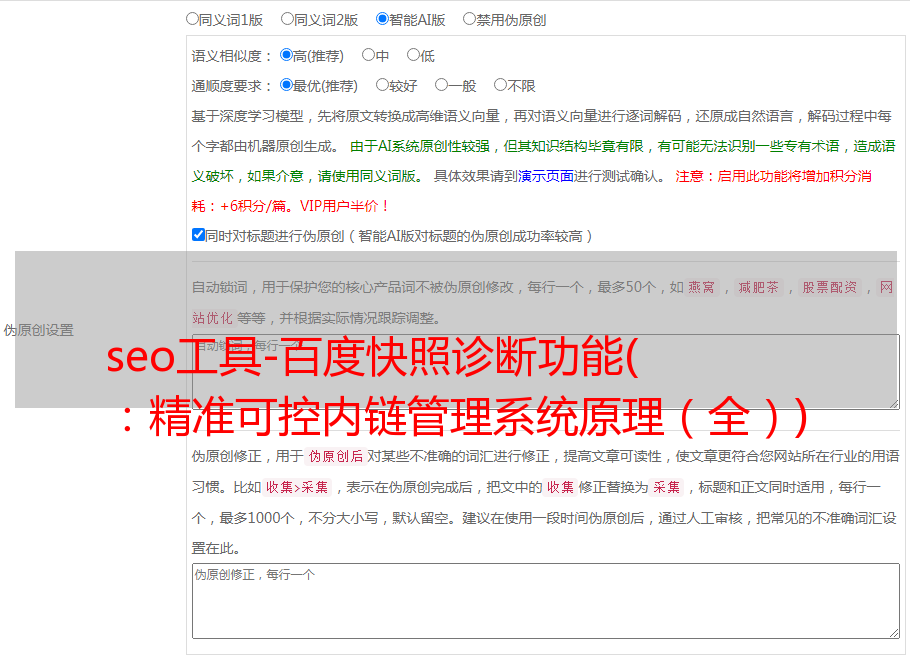Click the red VIP用户半价 notice text
The height and width of the screenshot is (658, 911).
click(x=344, y=206)
